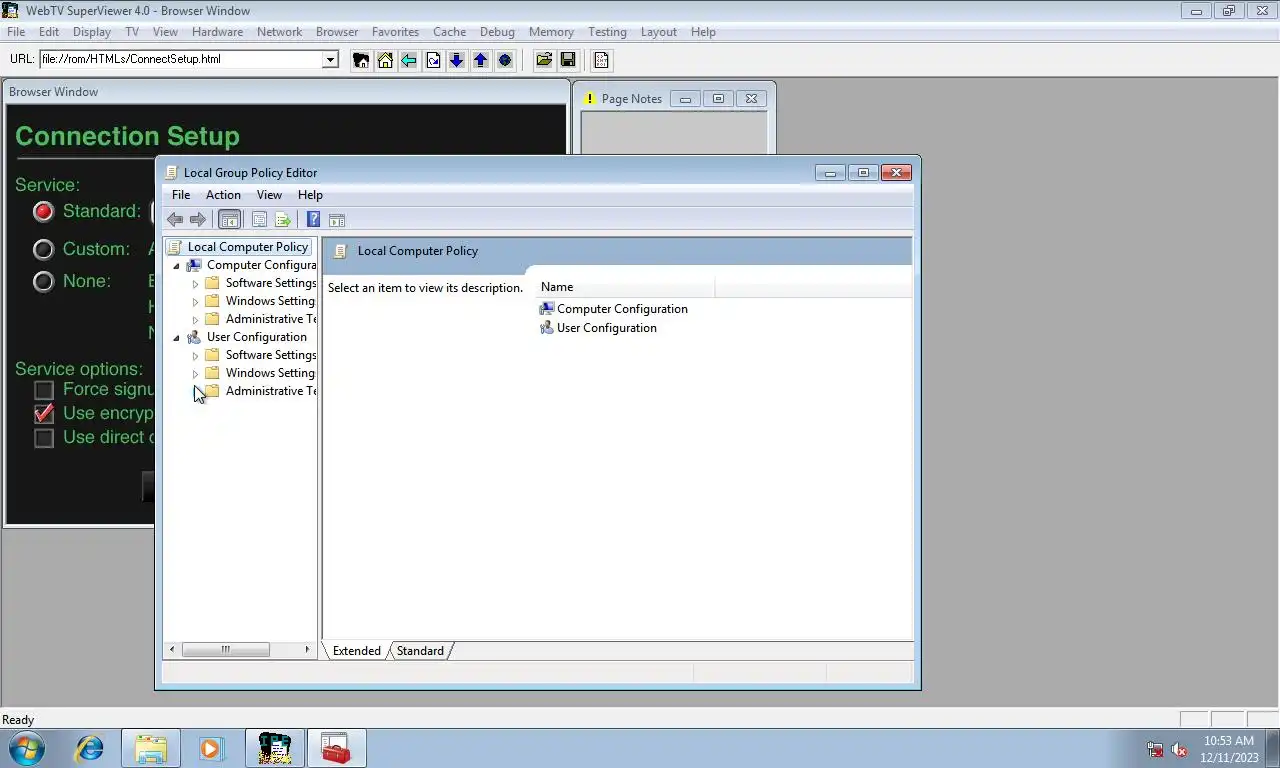The height and width of the screenshot is (768, 1280).
Task: Open View menu in Group Policy Editor
Action: pos(269,195)
